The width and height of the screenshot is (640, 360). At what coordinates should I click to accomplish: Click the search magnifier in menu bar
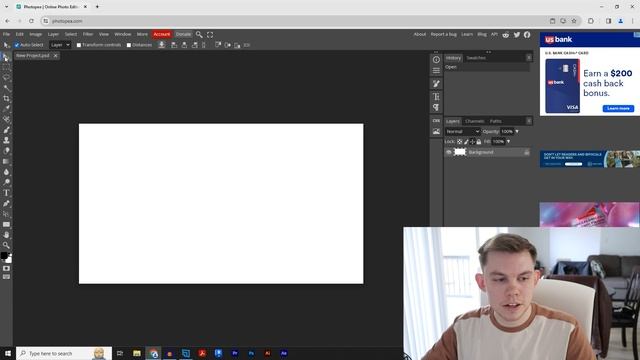199,35
